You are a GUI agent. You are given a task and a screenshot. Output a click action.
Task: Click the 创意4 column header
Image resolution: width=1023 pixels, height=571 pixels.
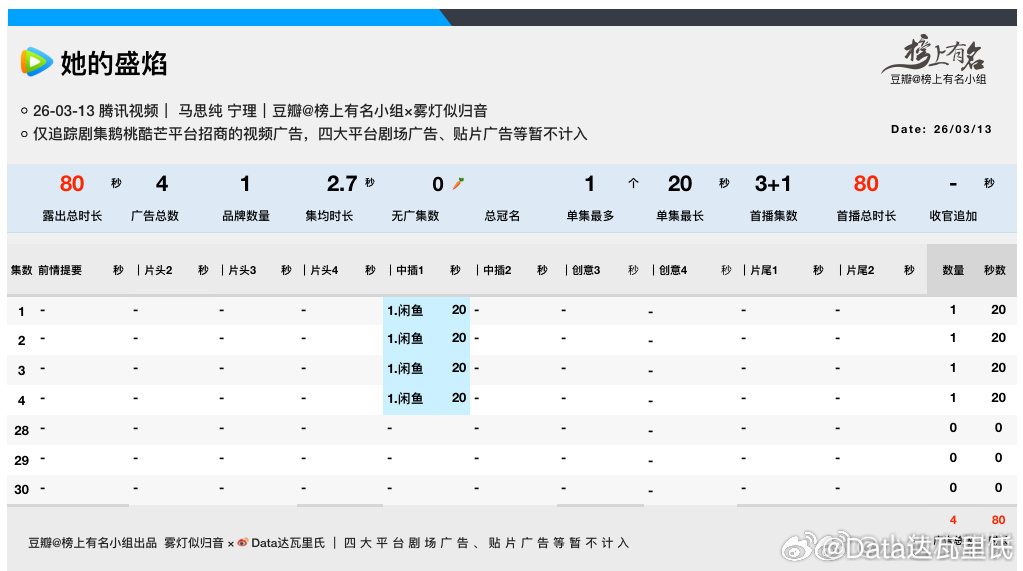(673, 270)
